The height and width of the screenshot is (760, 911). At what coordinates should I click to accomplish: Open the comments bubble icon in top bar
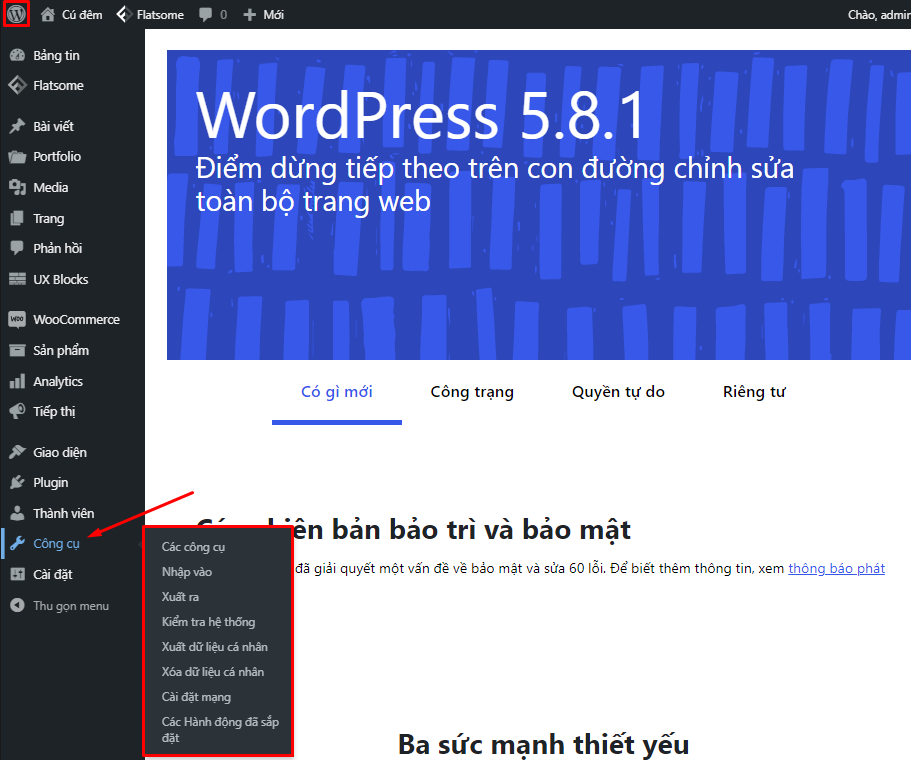[205, 15]
